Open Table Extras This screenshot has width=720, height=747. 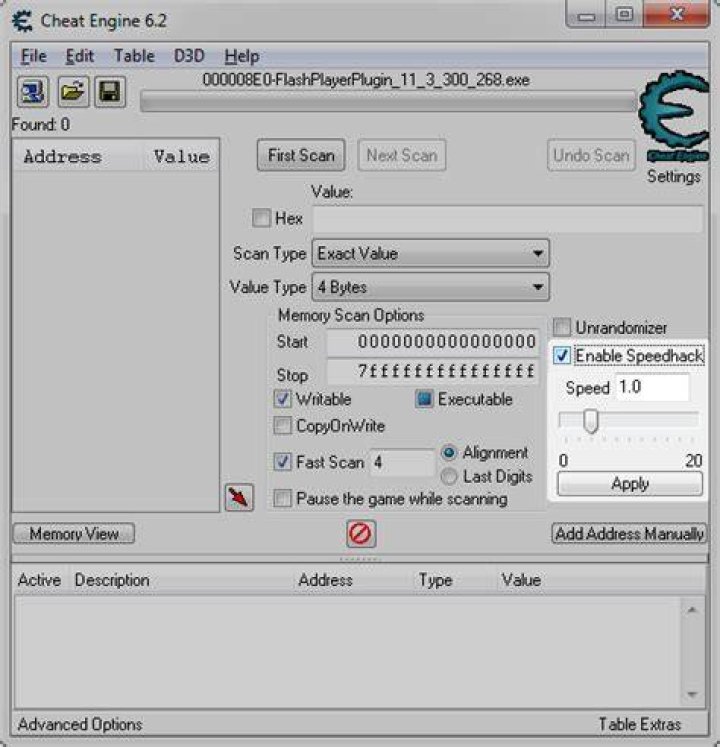640,725
